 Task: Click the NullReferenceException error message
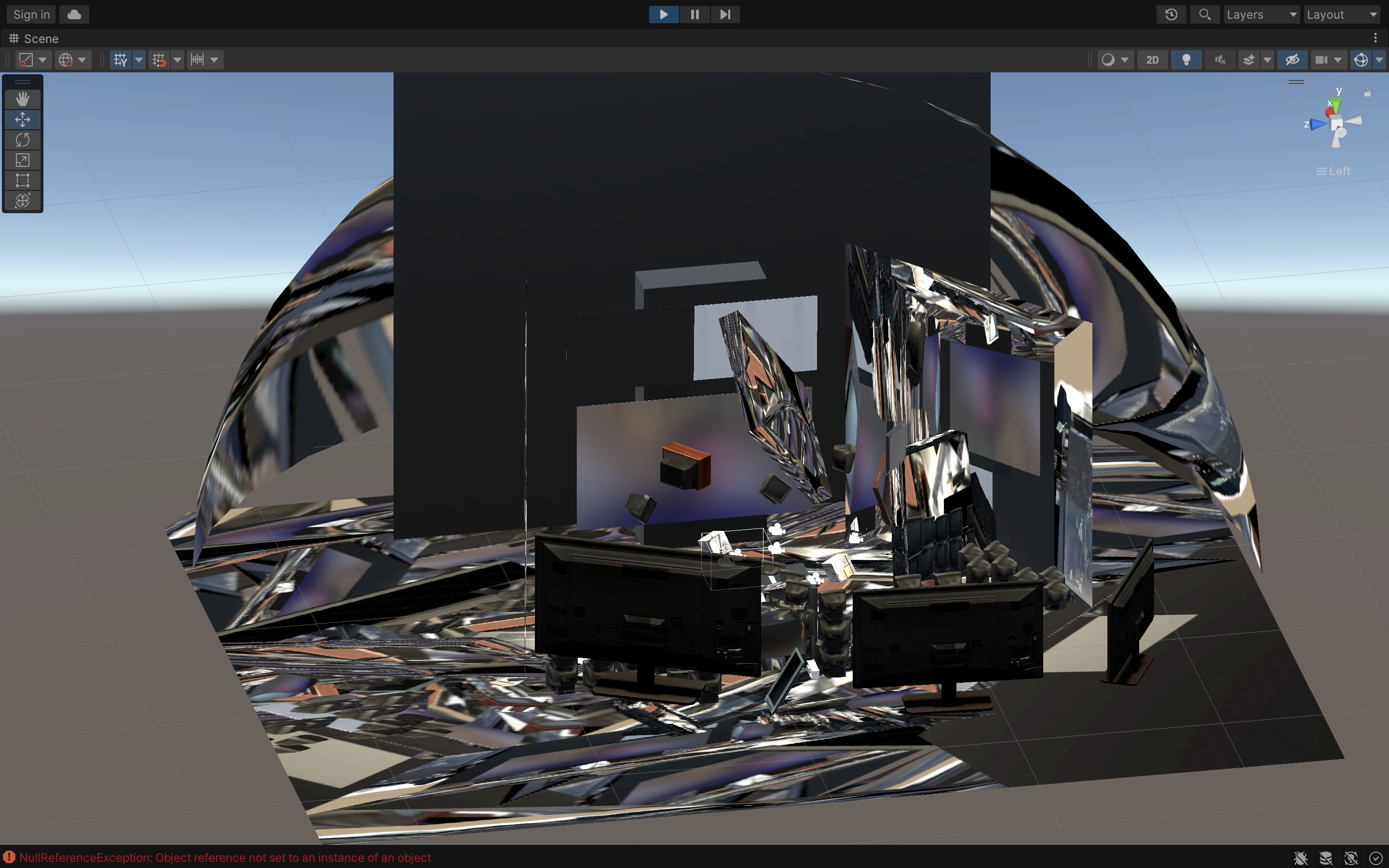point(224,858)
